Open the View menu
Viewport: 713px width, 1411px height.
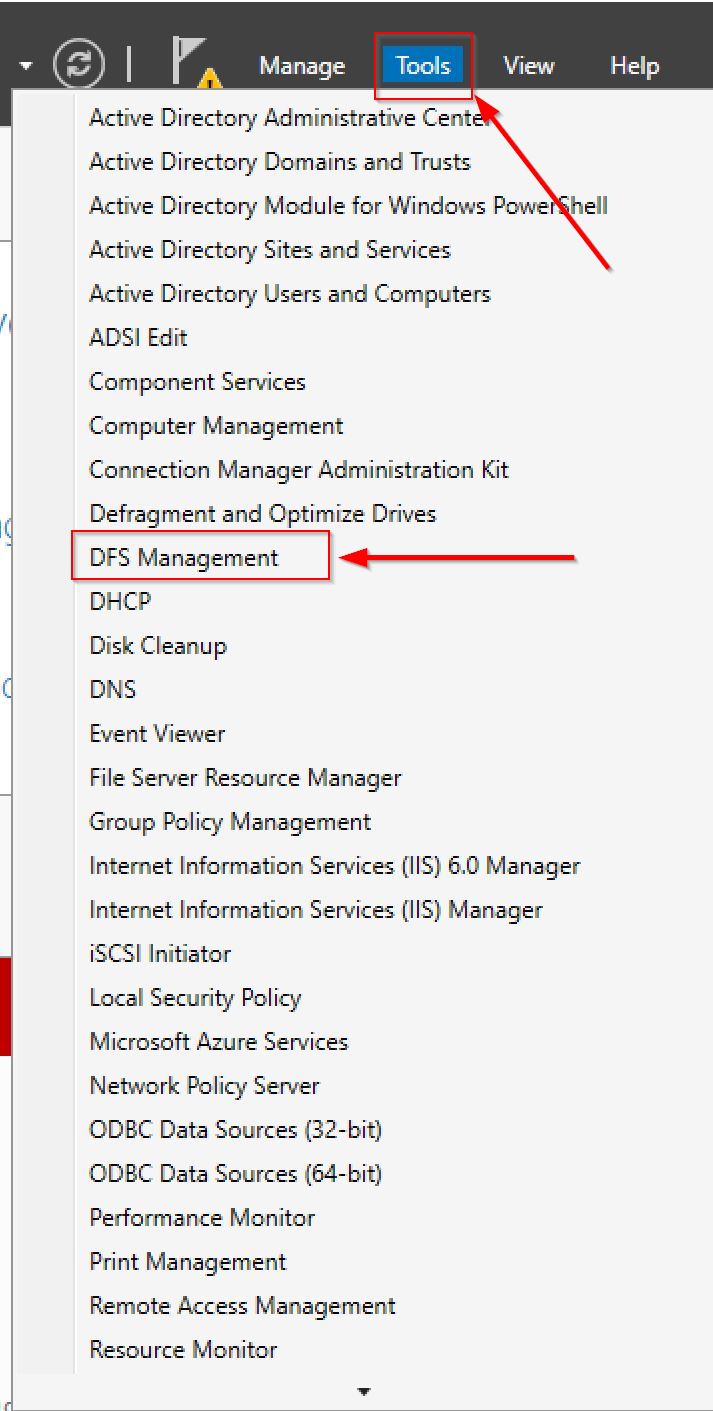pos(528,64)
